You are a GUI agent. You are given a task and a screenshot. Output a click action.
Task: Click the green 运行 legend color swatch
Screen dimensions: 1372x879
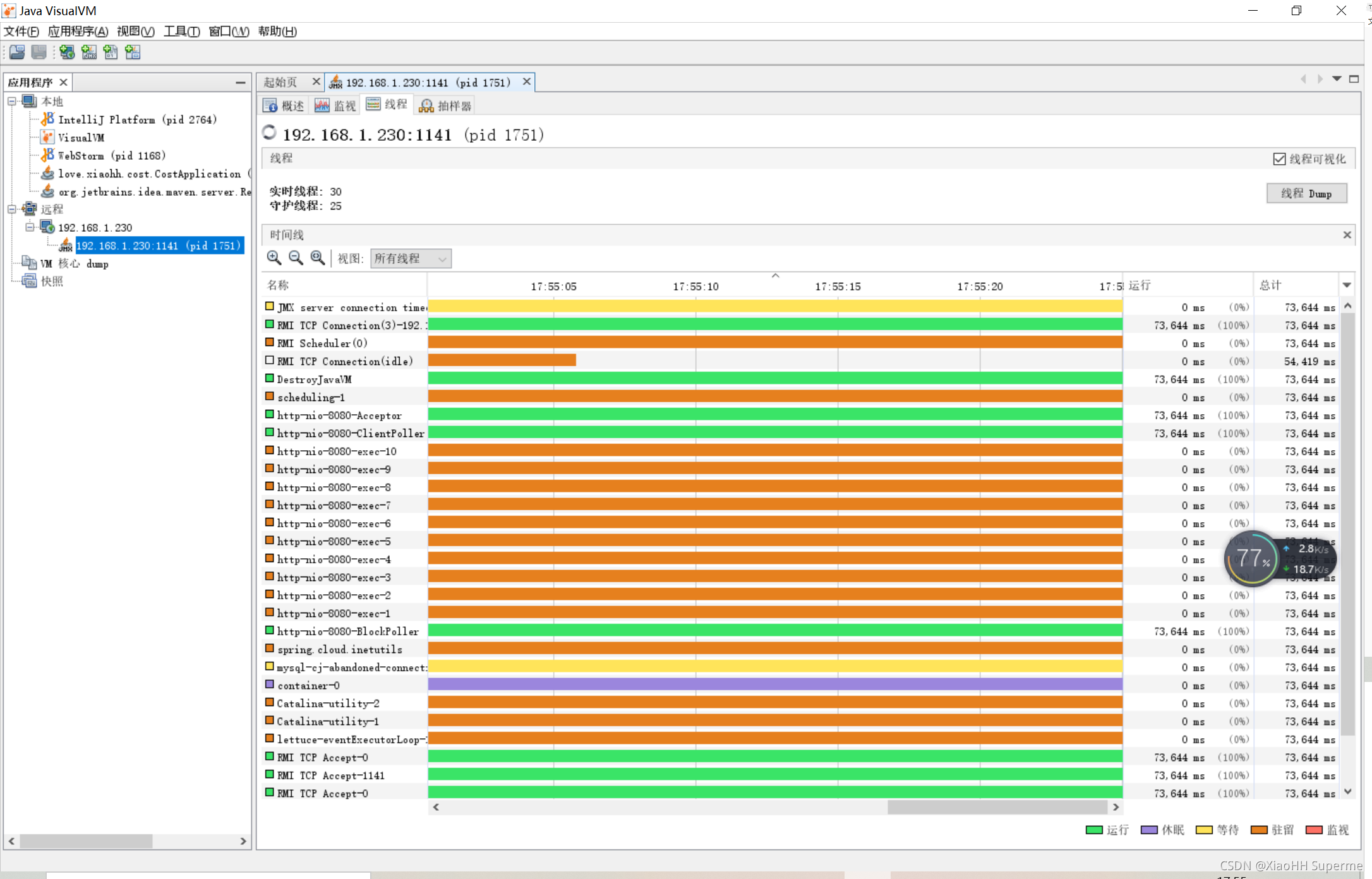click(x=1094, y=830)
